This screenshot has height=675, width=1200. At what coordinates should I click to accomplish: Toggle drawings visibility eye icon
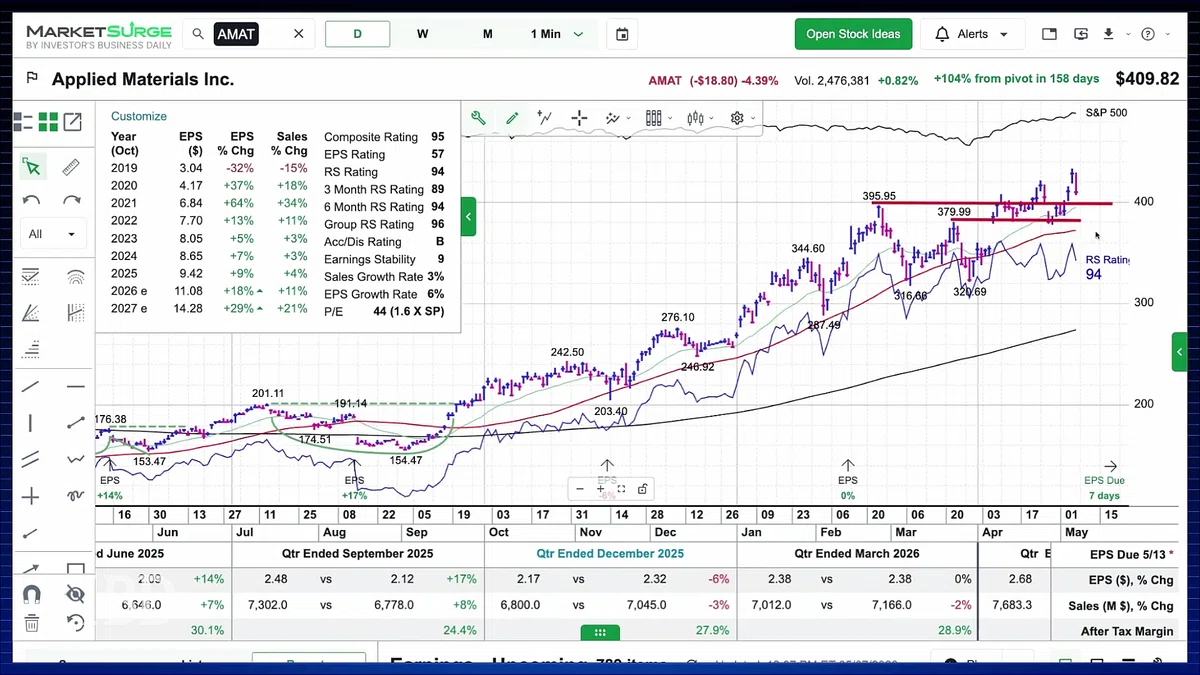point(75,594)
